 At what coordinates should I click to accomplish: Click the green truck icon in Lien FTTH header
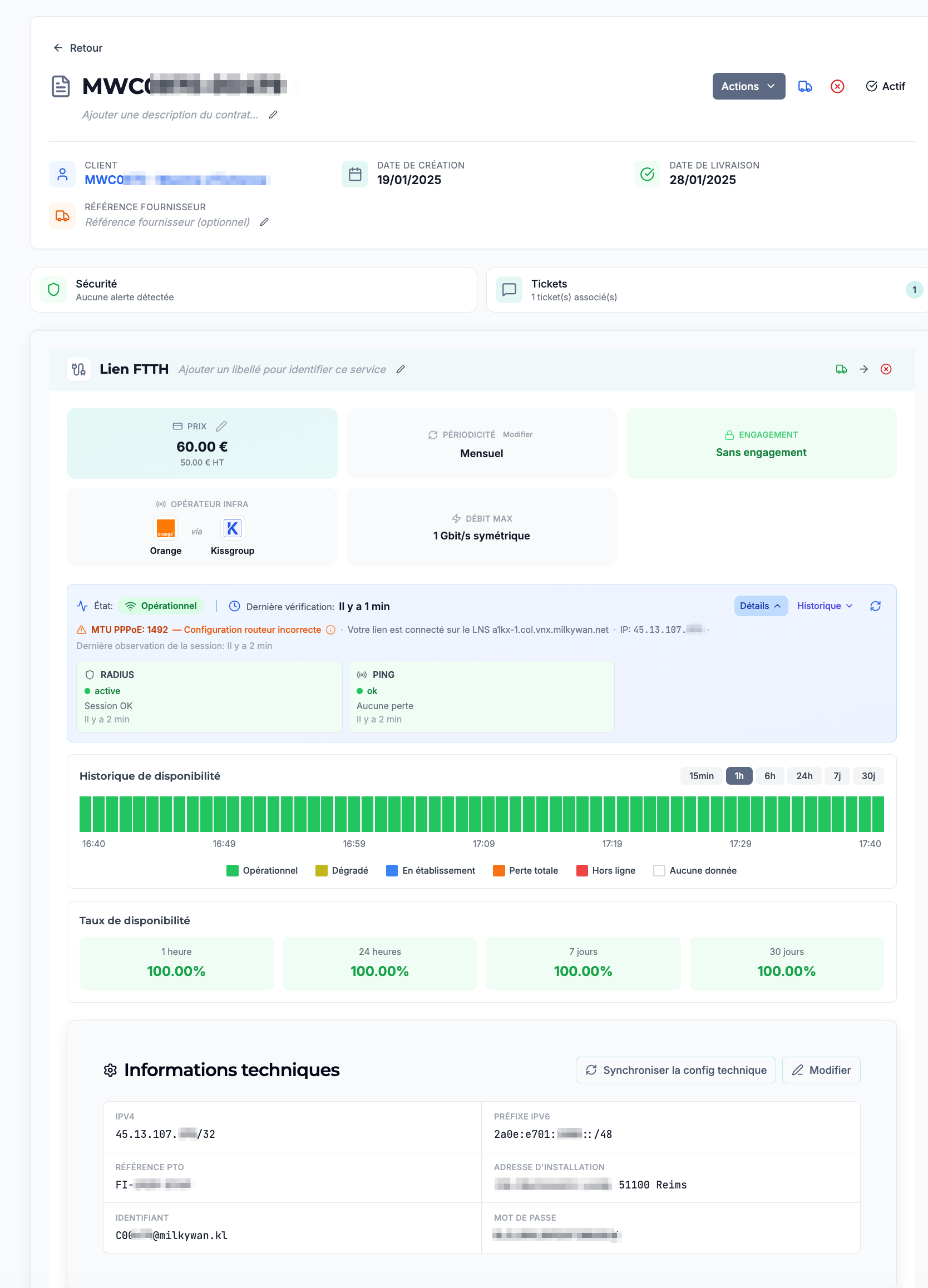click(x=841, y=369)
